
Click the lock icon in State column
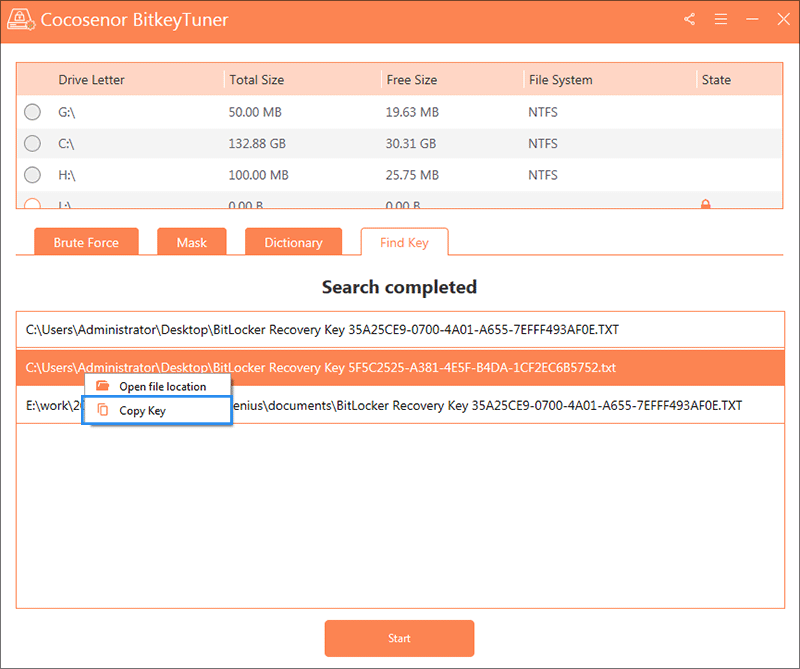[x=706, y=204]
